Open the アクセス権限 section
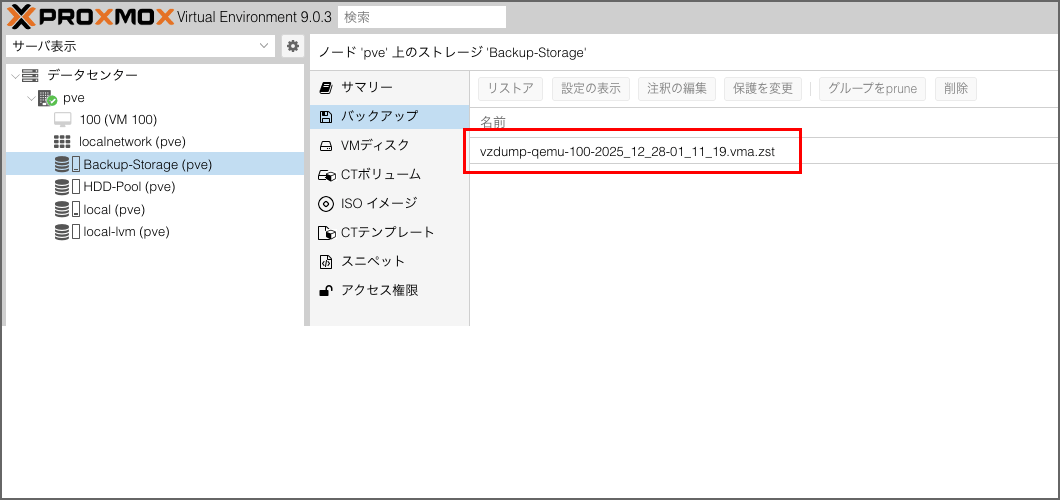The width and height of the screenshot is (1060, 500). [379, 291]
